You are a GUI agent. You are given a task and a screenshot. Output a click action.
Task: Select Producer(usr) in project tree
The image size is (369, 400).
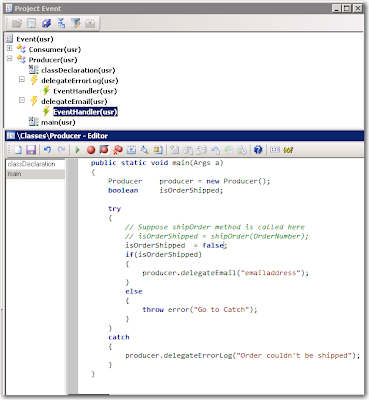[x=53, y=60]
